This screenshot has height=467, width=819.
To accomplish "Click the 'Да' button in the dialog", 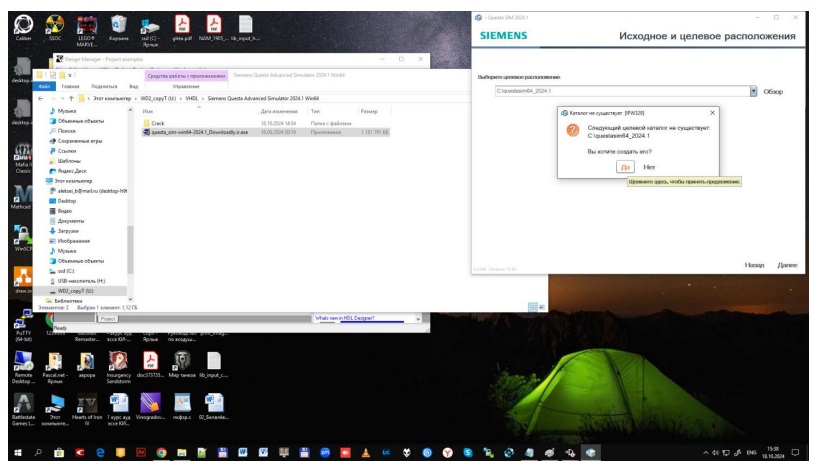I will [x=625, y=167].
